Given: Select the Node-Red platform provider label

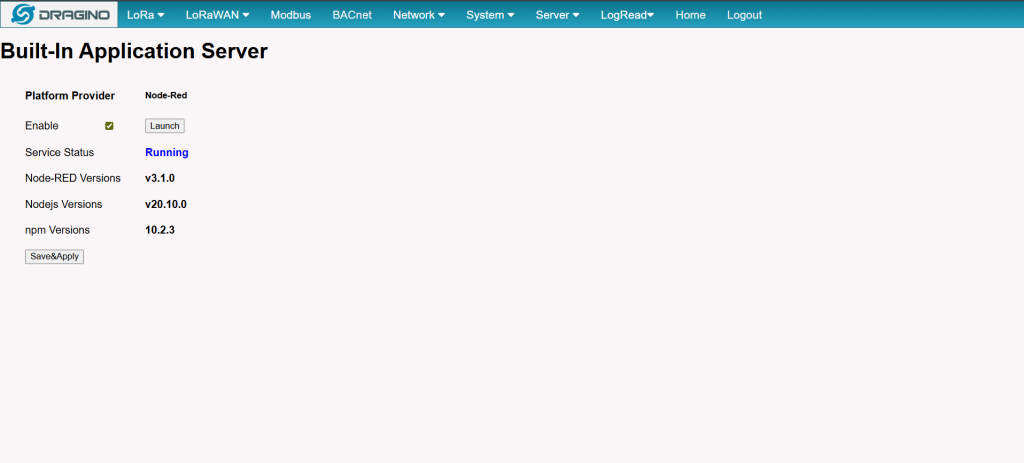Looking at the screenshot, I should point(166,96).
